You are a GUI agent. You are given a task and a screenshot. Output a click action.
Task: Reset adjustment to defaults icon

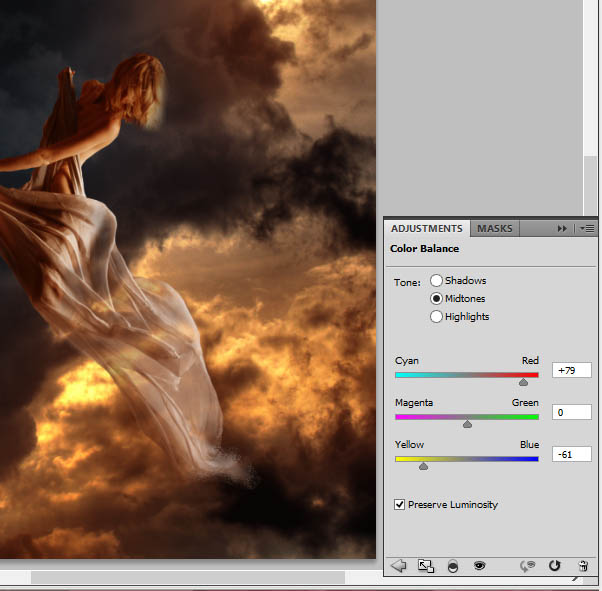tap(555, 566)
